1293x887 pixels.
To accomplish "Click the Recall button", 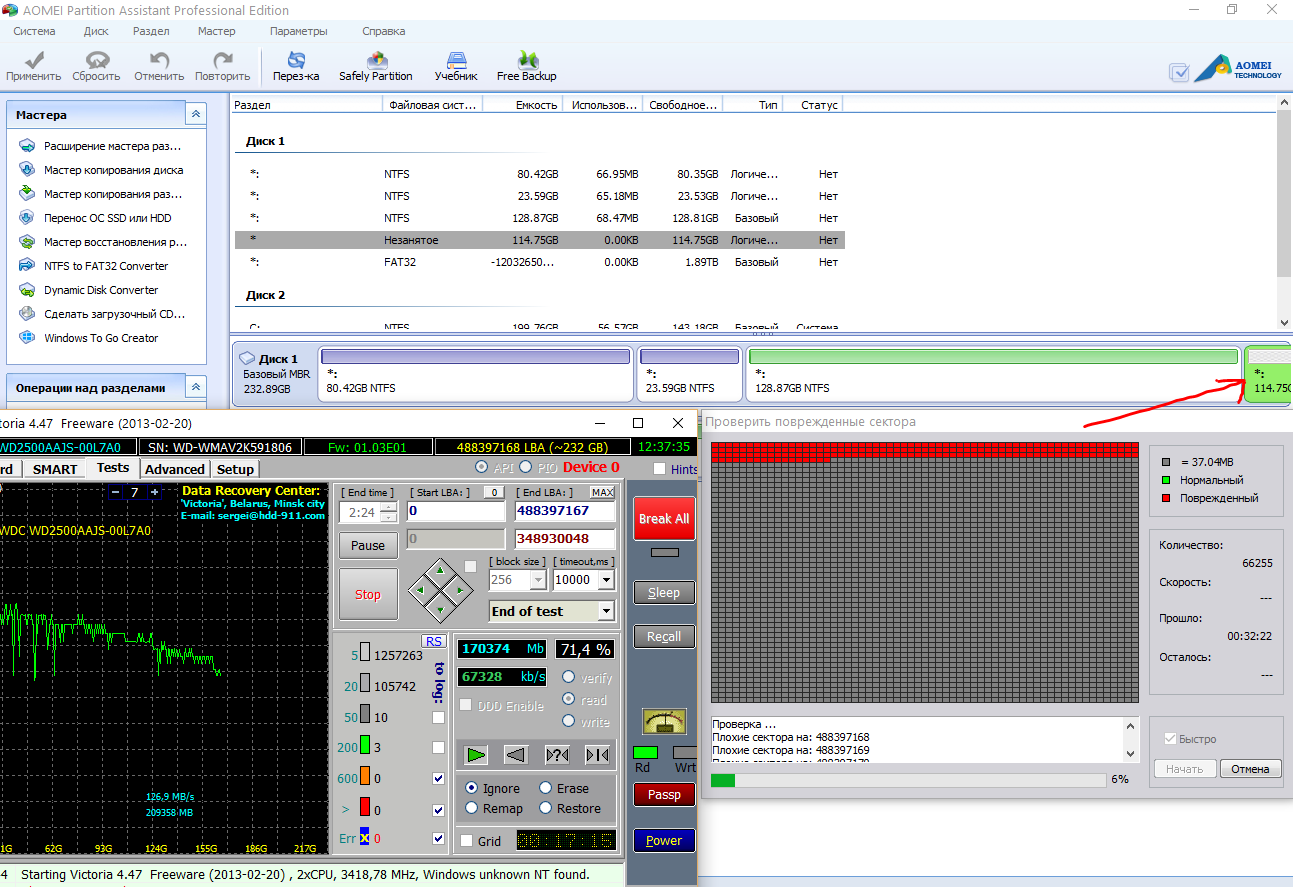I will 664,636.
